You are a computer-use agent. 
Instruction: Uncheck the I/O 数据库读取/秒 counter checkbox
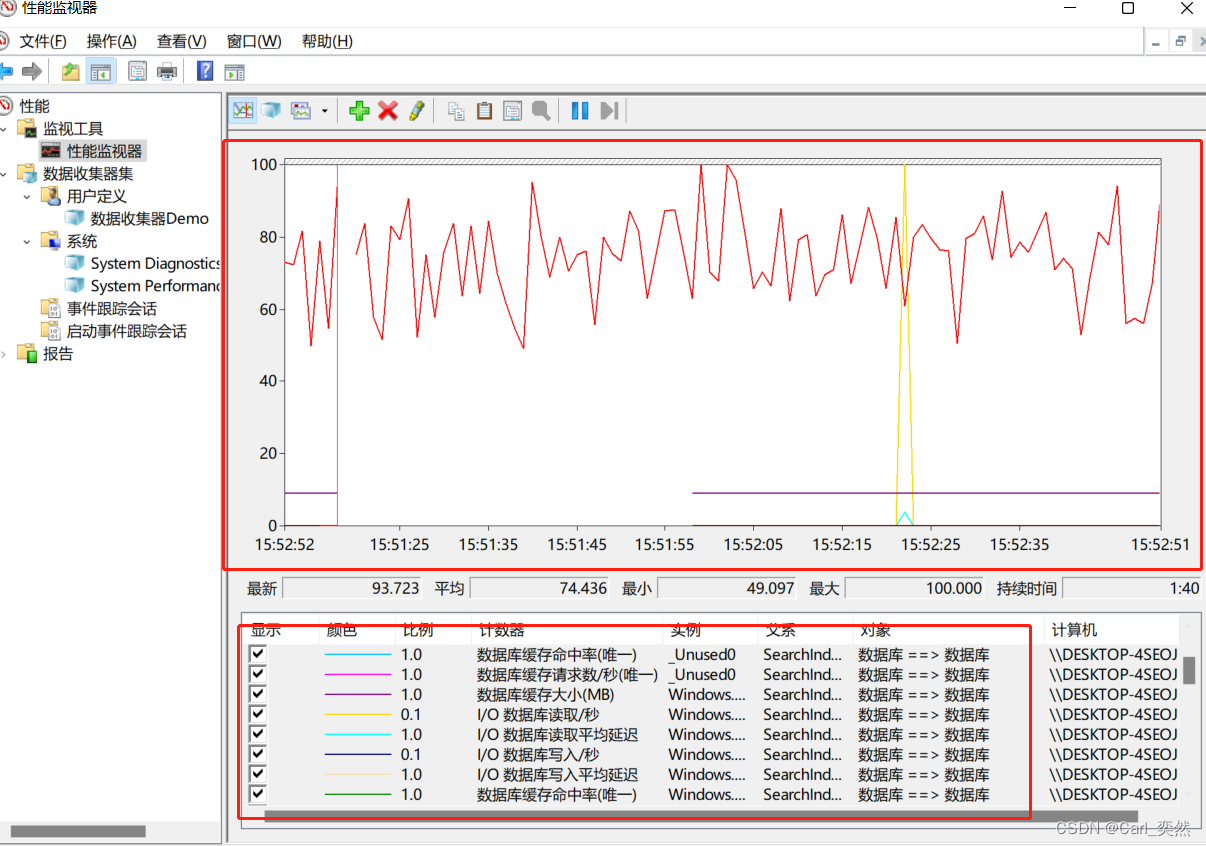(258, 714)
